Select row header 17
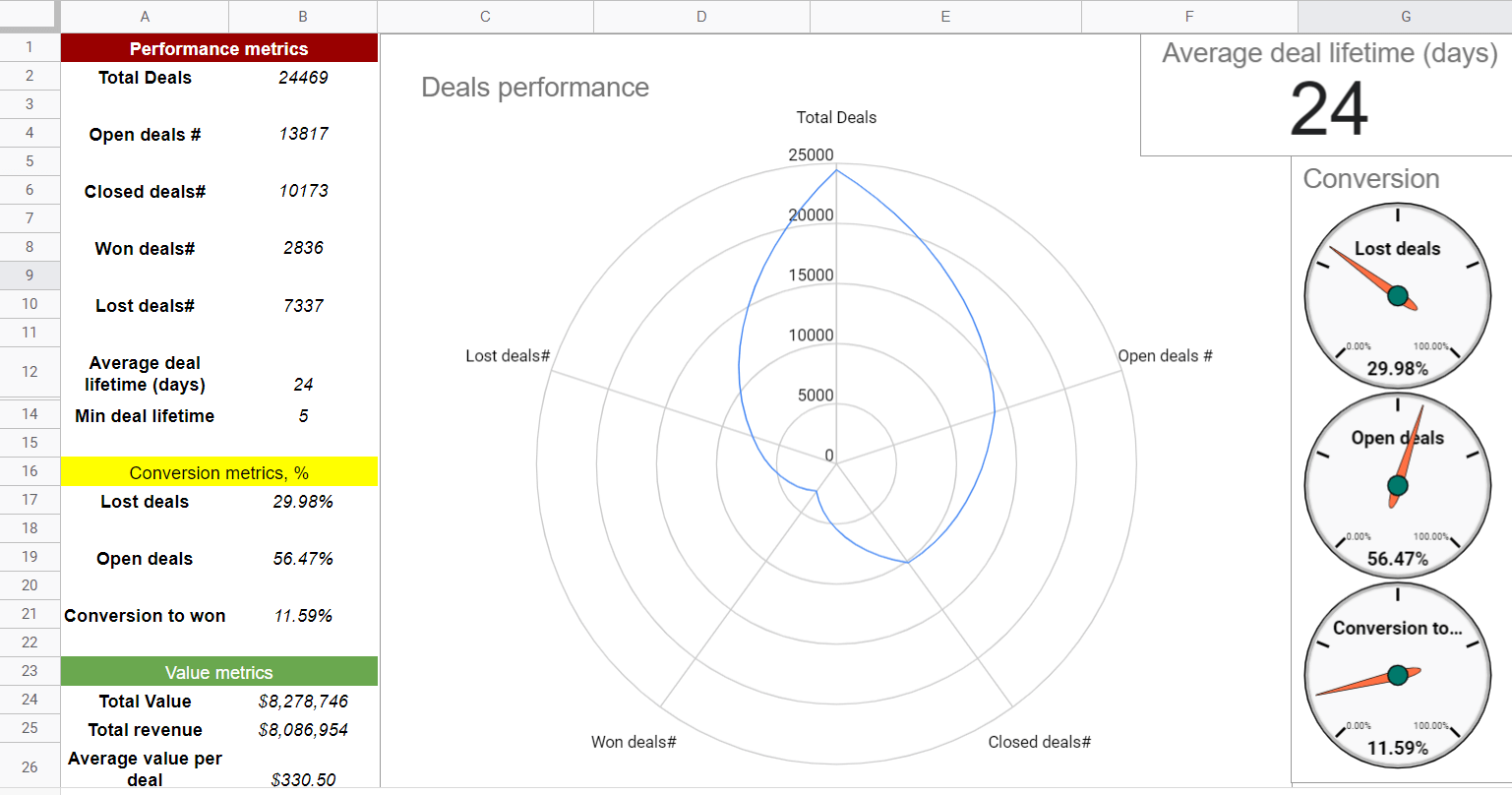The height and width of the screenshot is (795, 1512). (30, 500)
